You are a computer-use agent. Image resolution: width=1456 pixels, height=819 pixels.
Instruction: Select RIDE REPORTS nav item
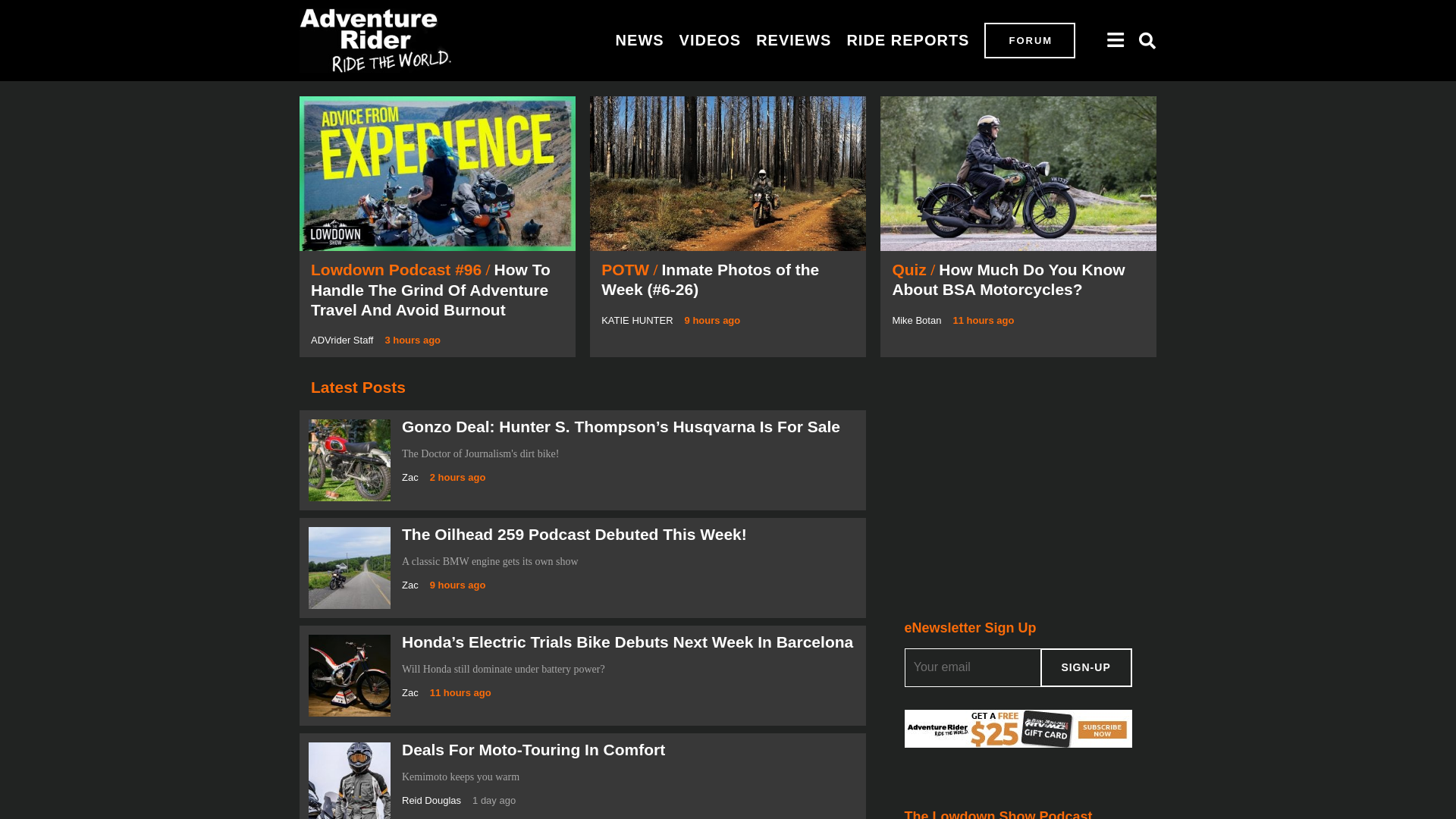tap(907, 40)
